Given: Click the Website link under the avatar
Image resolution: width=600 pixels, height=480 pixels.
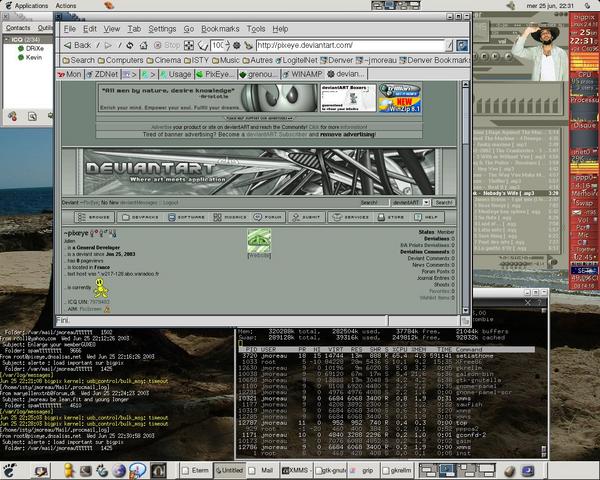Looking at the screenshot, I should point(259,255).
